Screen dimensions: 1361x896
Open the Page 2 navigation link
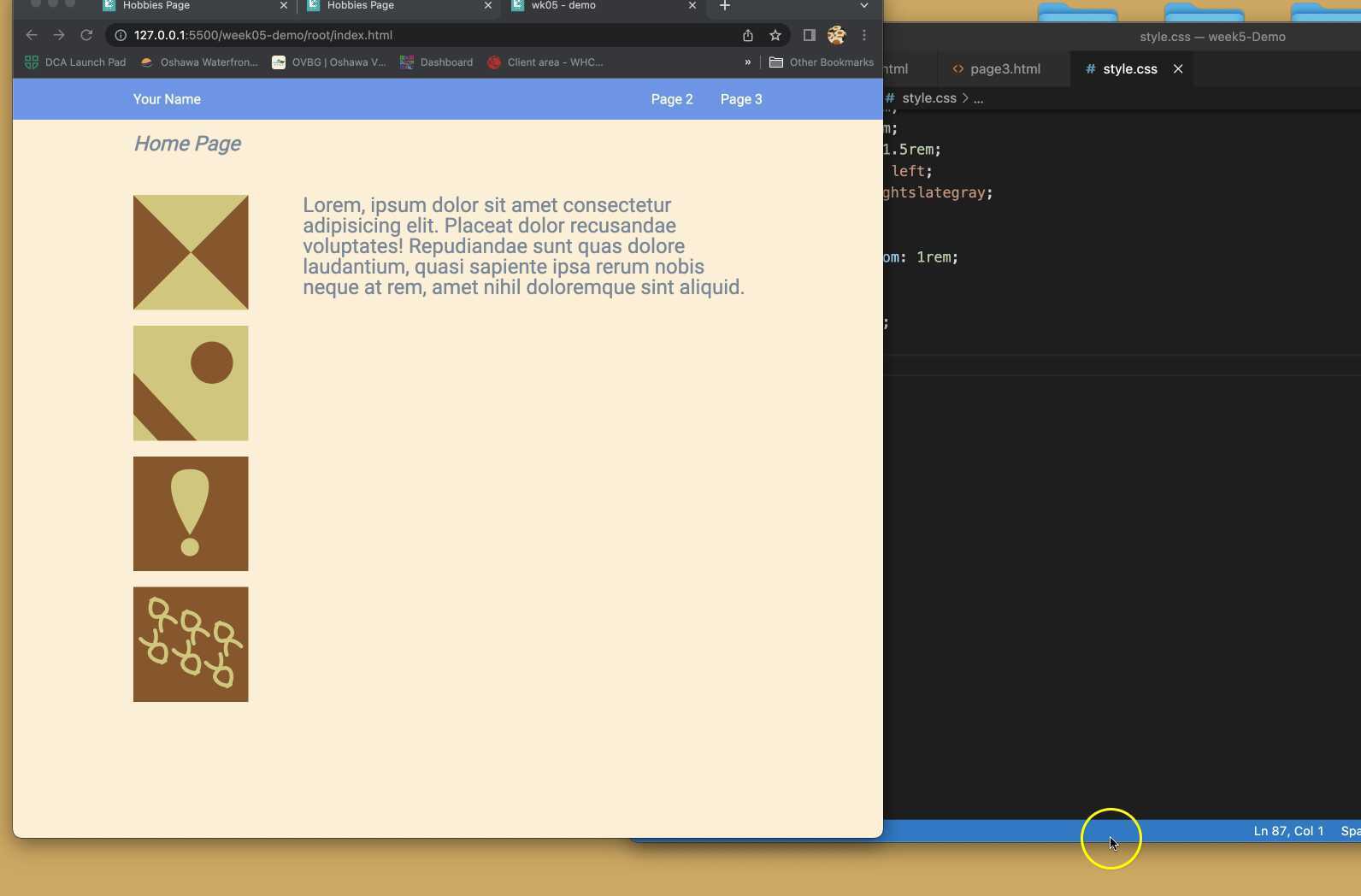672,99
